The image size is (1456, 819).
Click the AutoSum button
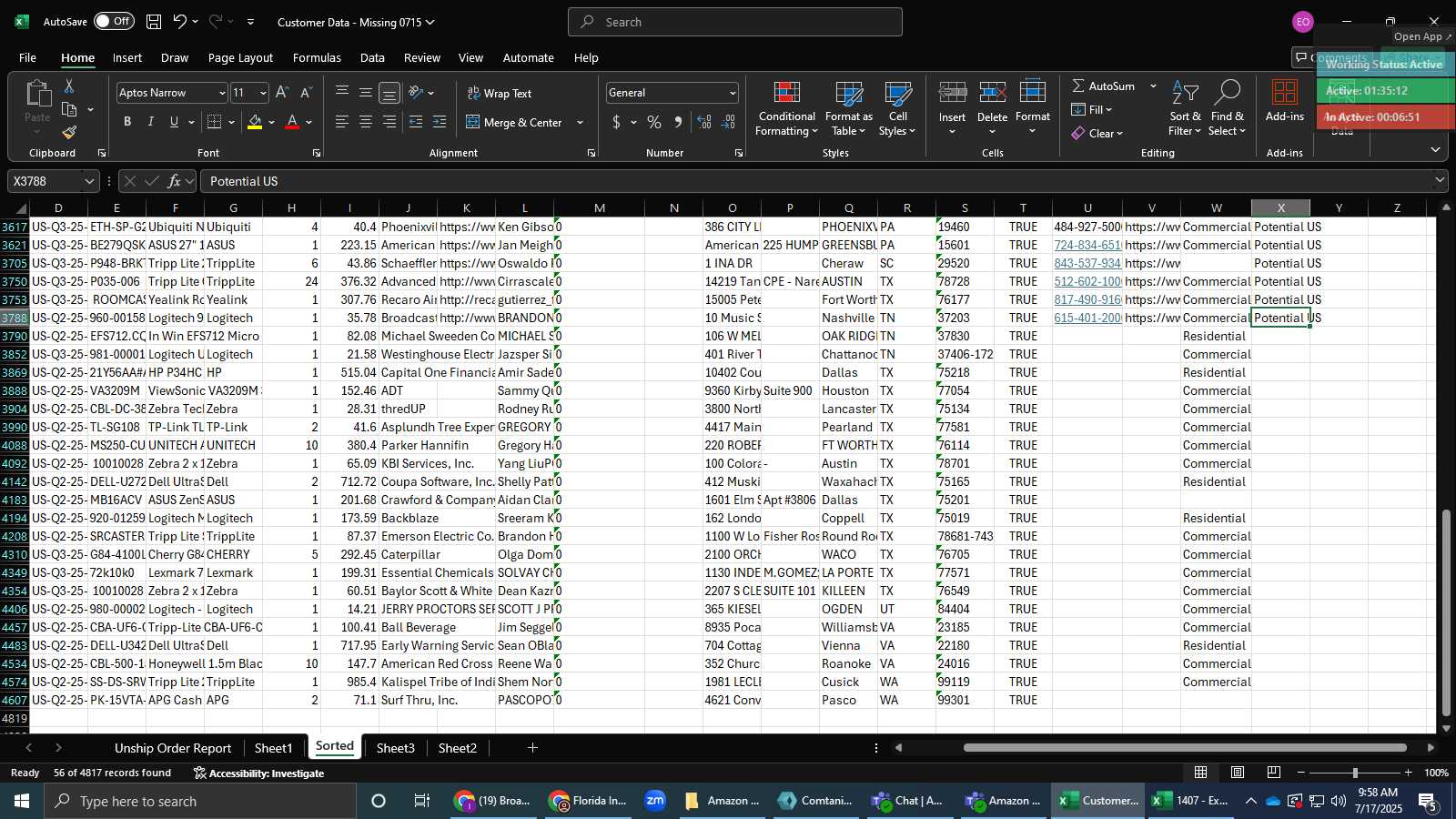tap(1104, 86)
